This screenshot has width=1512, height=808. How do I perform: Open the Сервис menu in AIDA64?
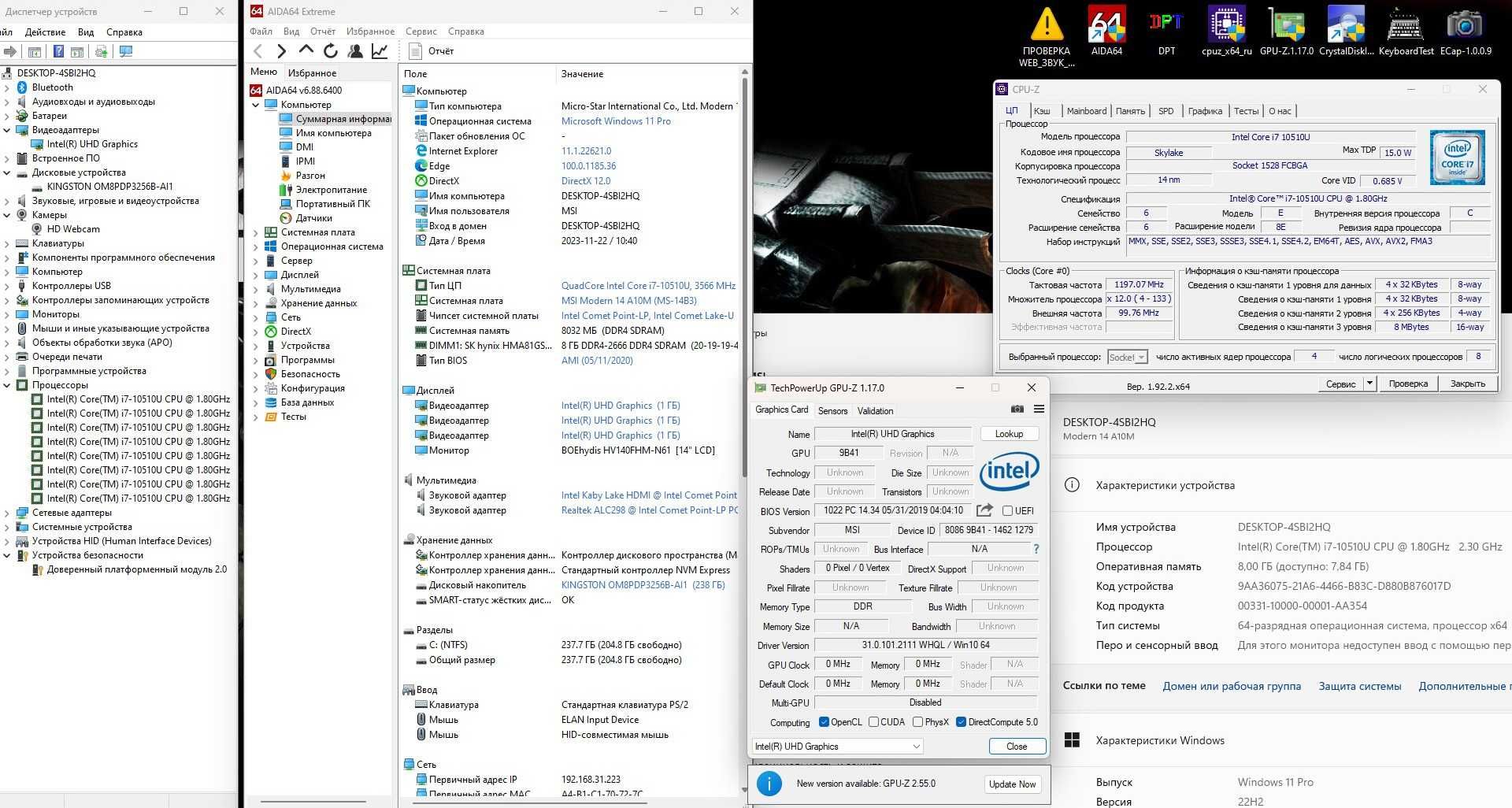pos(421,32)
